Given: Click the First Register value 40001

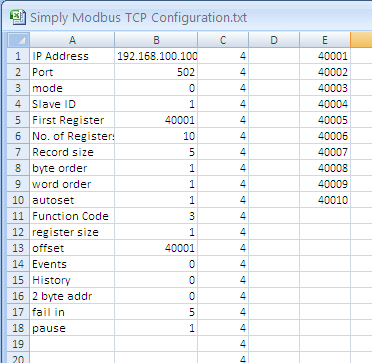Looking at the screenshot, I should pyautogui.click(x=156, y=120).
